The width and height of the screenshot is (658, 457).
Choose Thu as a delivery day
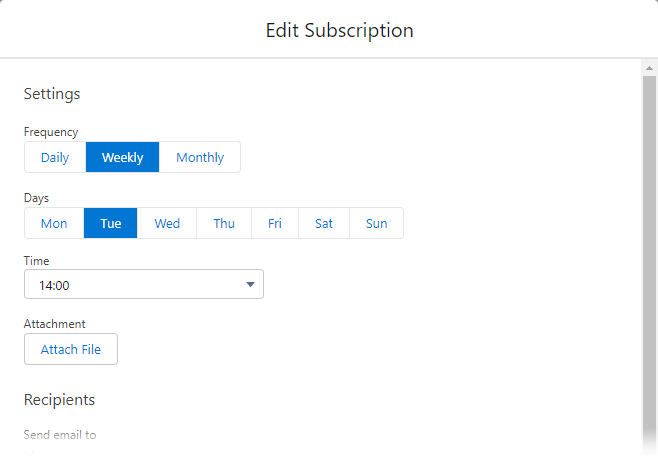tap(224, 223)
